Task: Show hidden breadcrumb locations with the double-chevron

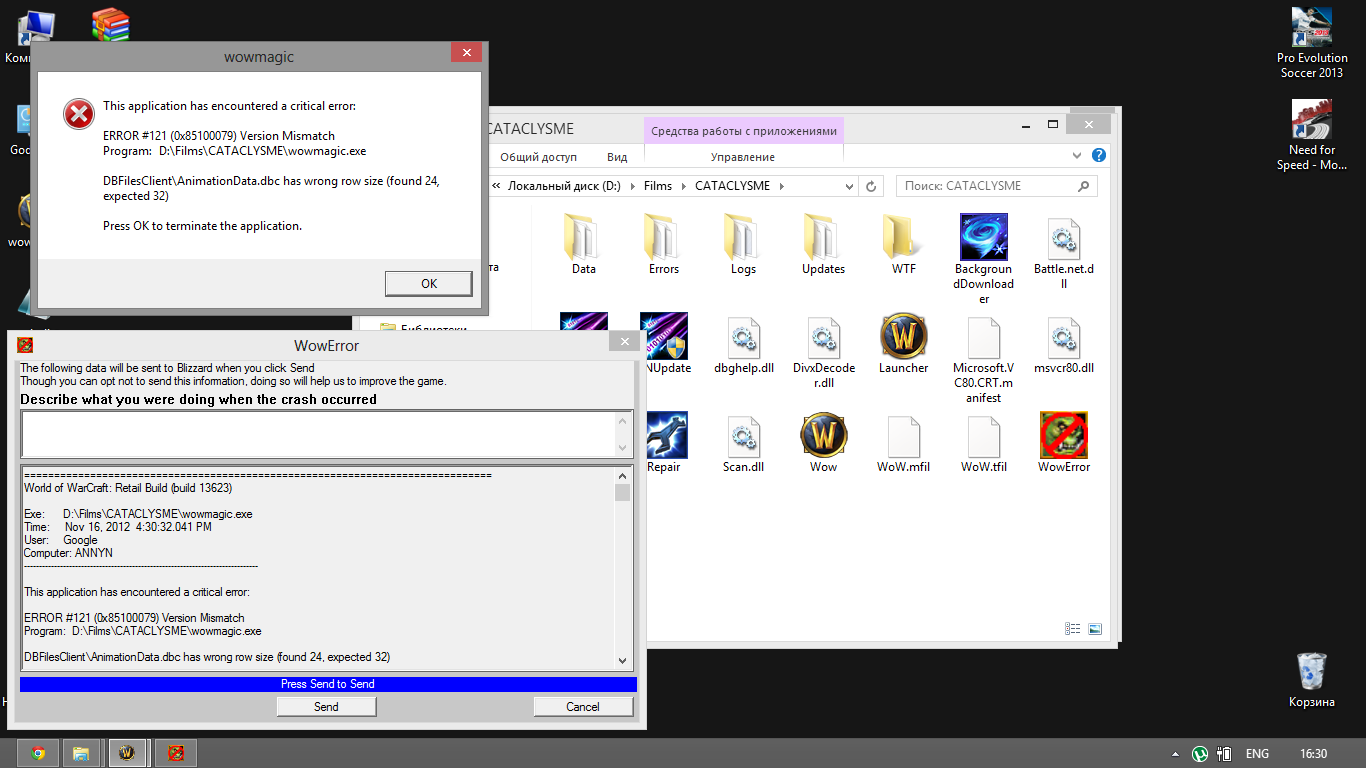Action: [x=497, y=186]
